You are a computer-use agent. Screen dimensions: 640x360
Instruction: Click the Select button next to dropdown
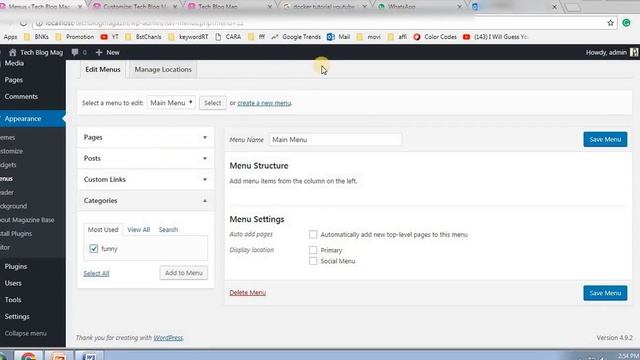[213, 103]
